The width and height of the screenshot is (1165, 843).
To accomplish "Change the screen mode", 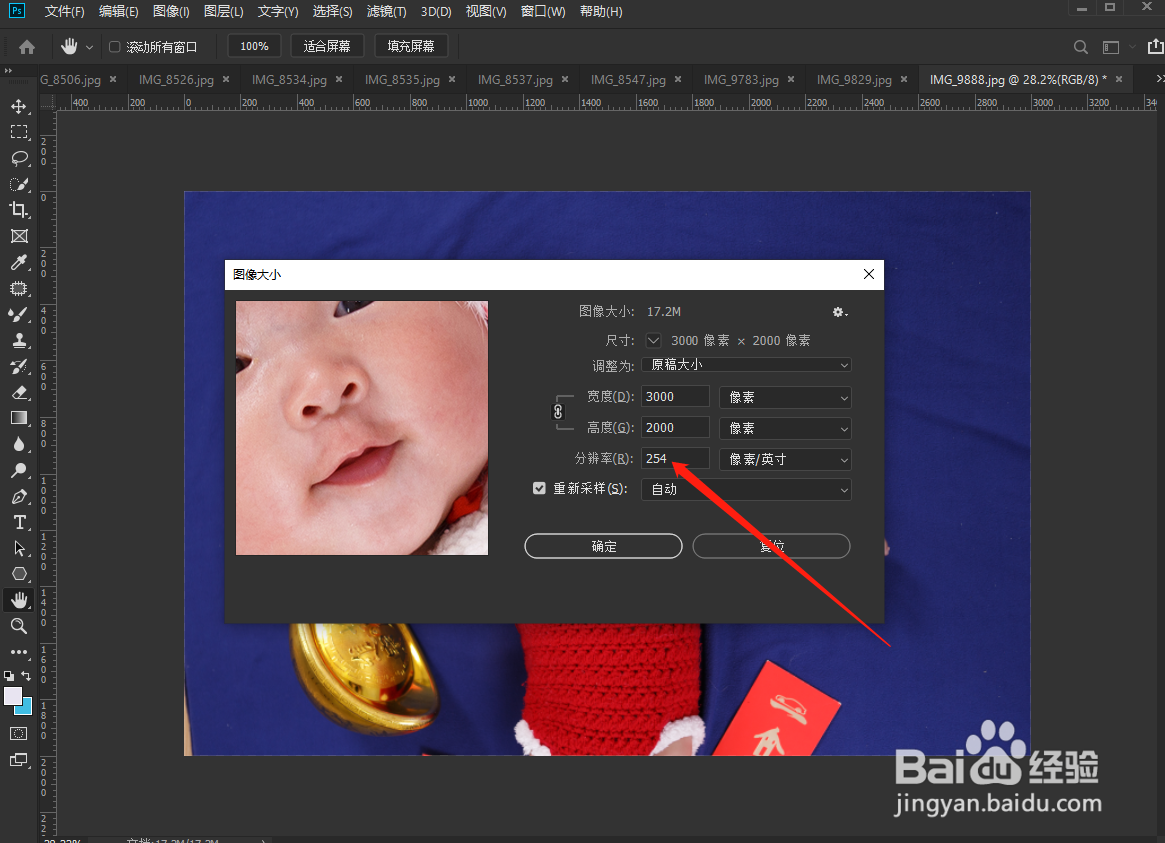I will tap(19, 760).
